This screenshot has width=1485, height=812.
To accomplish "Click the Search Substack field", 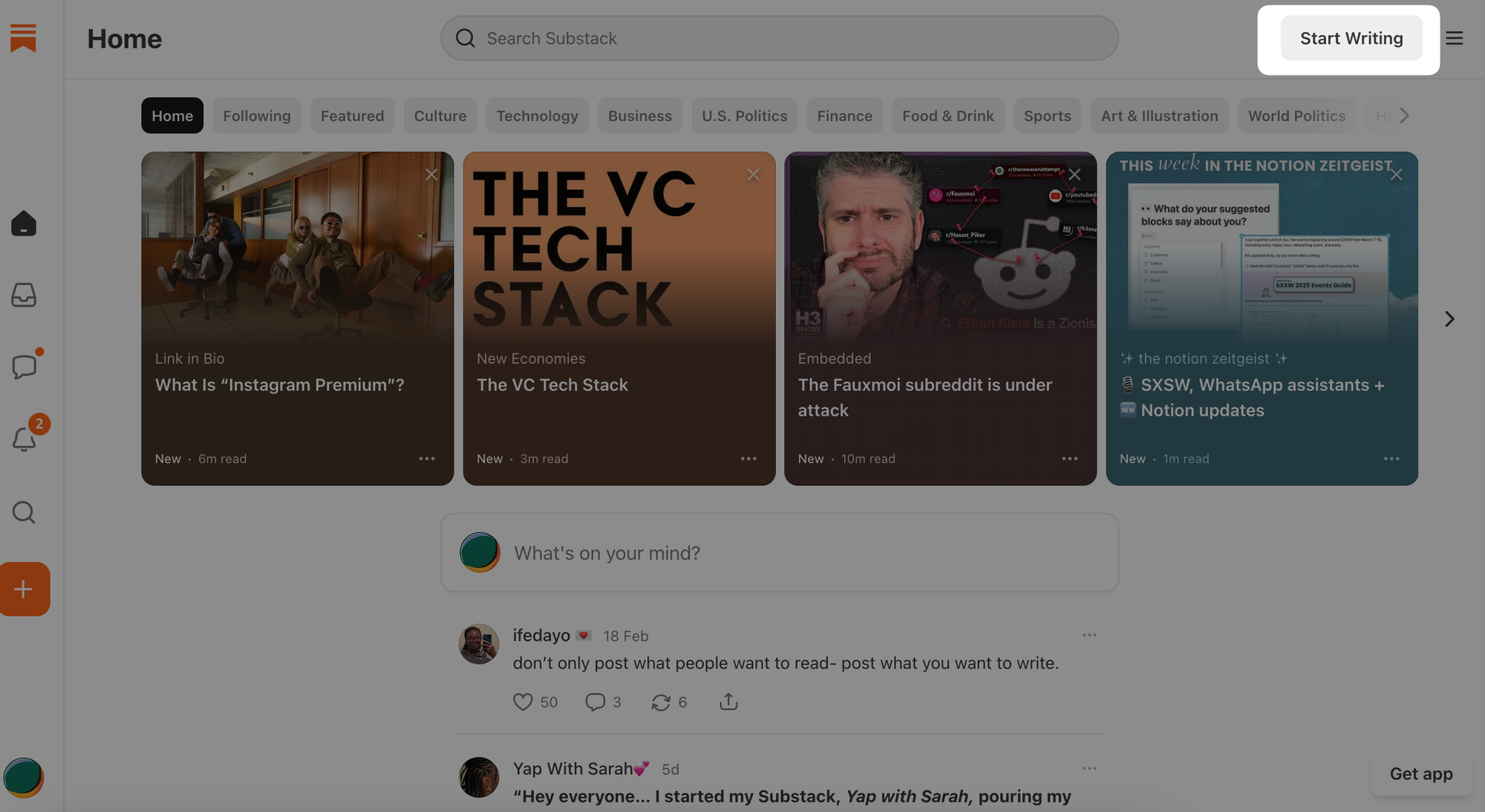I will pos(780,39).
